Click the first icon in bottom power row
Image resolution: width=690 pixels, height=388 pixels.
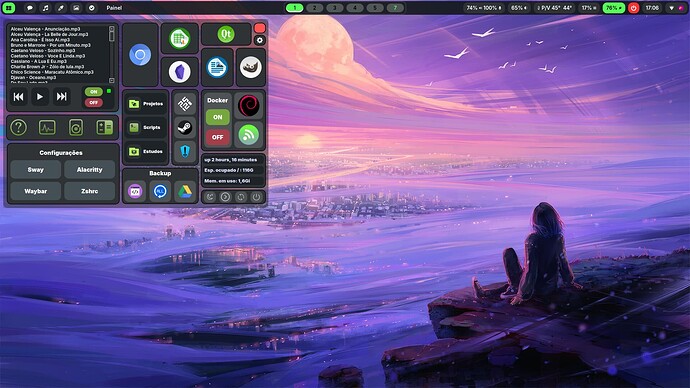click(x=210, y=197)
